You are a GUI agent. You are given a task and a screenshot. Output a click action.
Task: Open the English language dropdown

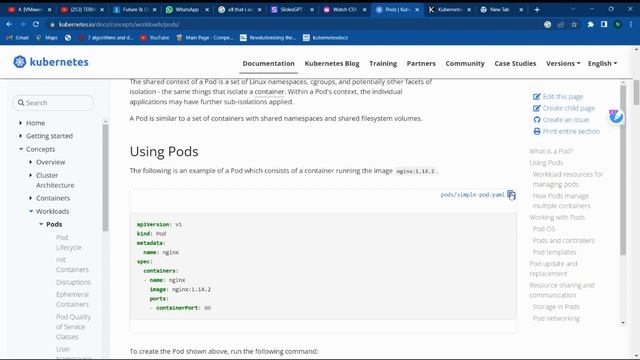click(602, 64)
